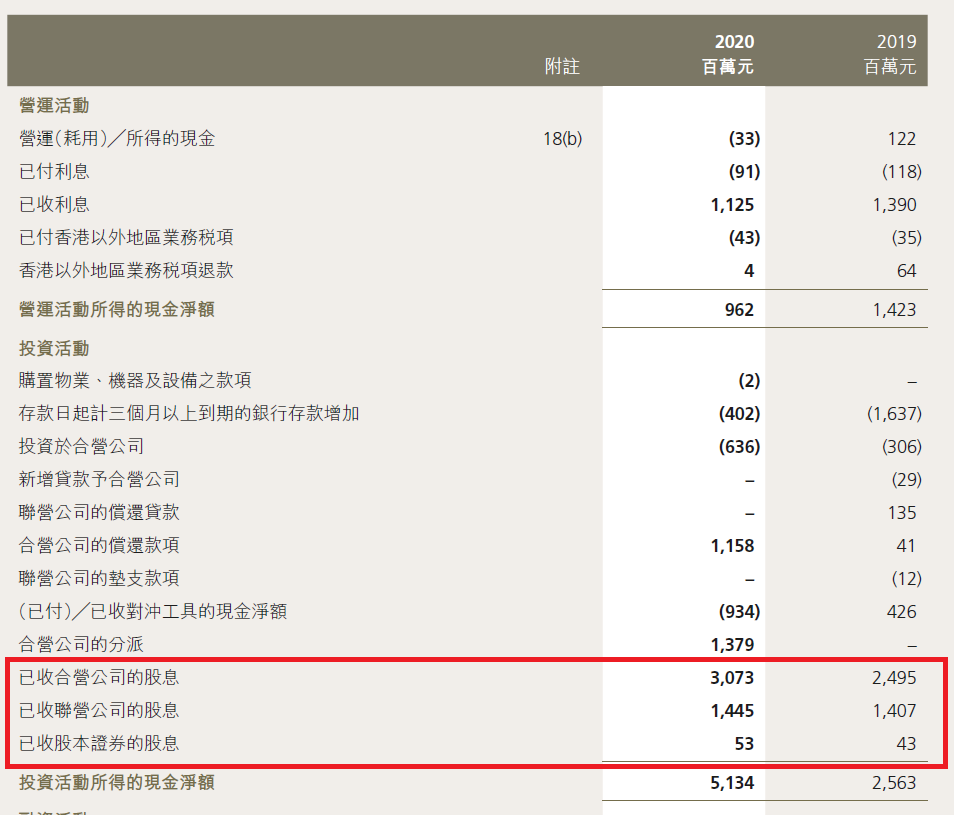
Task: Select the 2020 total 962
Action: 739,310
